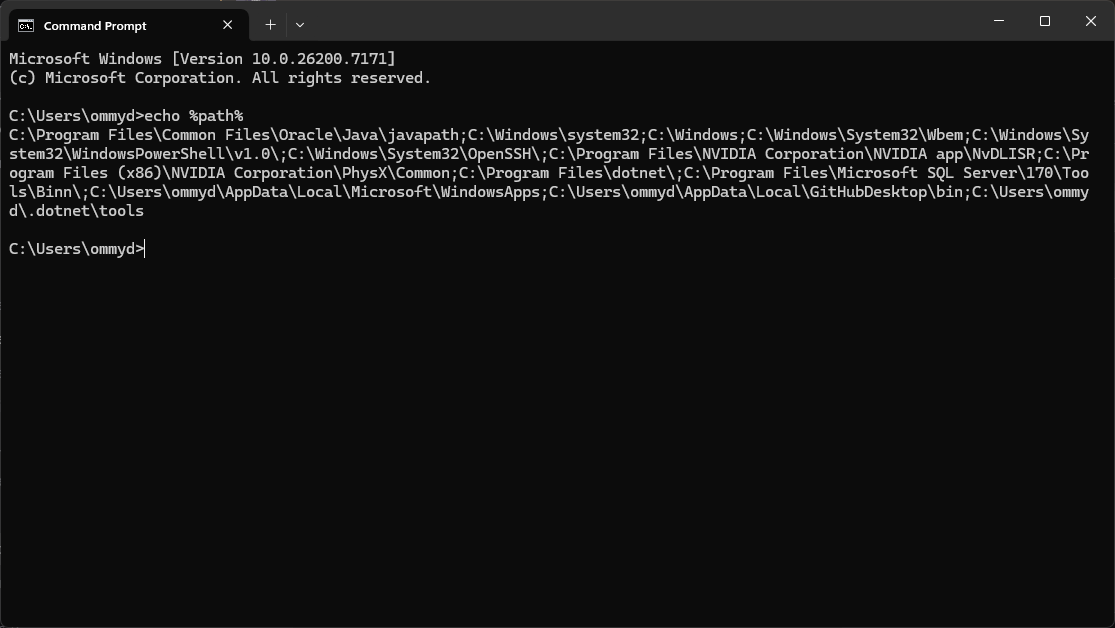Click the Microsoft Windows version line
This screenshot has height=628, width=1115.
202,59
